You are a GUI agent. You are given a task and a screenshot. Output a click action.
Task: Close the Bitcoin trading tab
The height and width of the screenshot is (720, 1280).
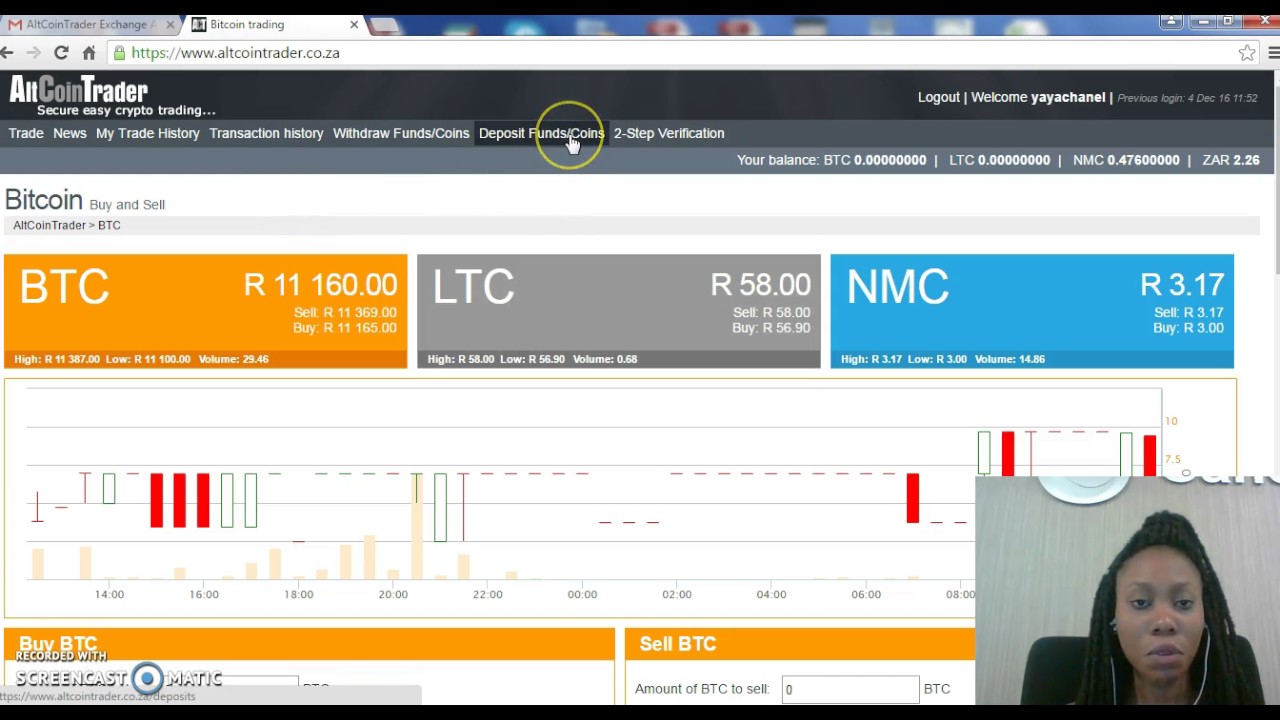(x=354, y=24)
